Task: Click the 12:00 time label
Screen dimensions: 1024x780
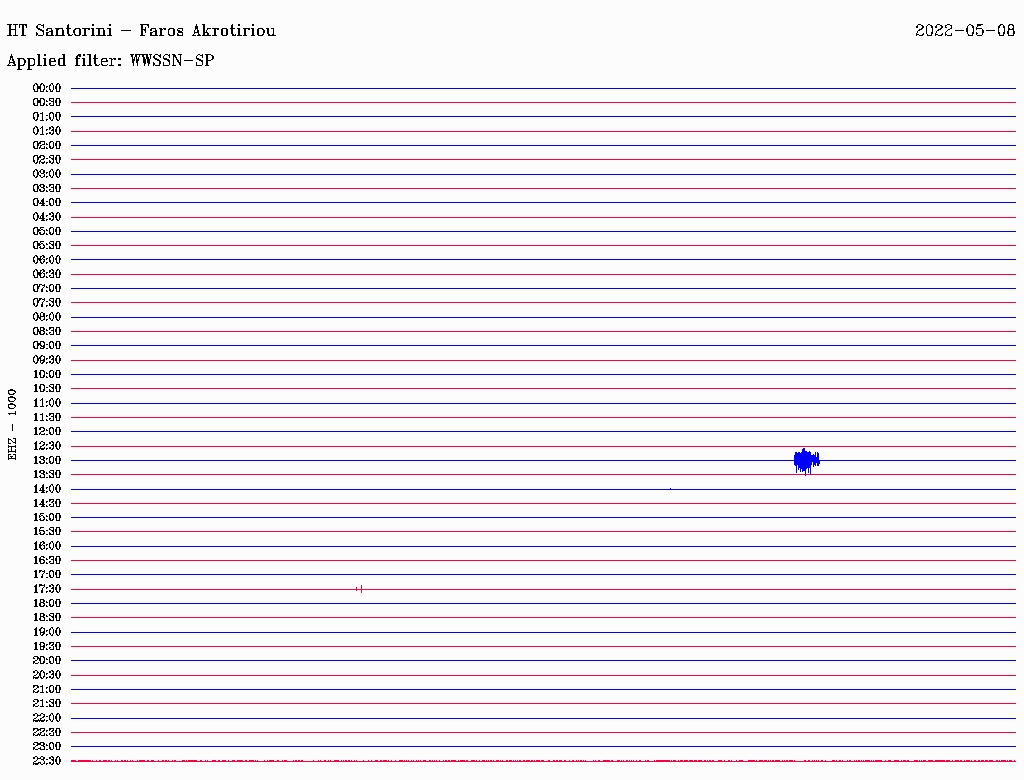Action: (x=47, y=432)
